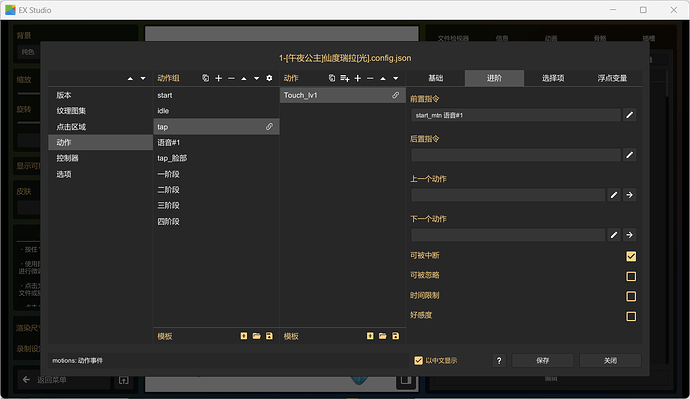Switch to the 选择项 tab
The width and height of the screenshot is (690, 399).
point(553,78)
